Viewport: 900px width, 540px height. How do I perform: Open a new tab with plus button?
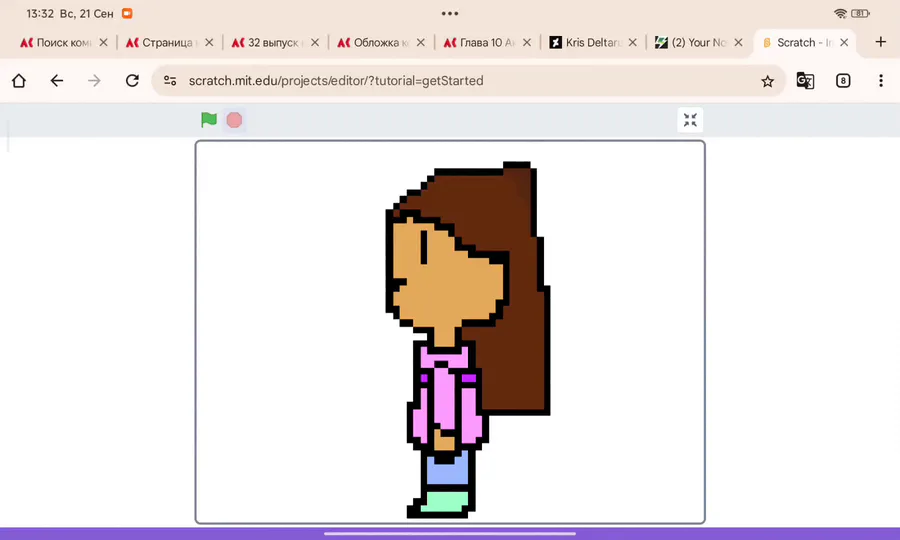click(880, 42)
